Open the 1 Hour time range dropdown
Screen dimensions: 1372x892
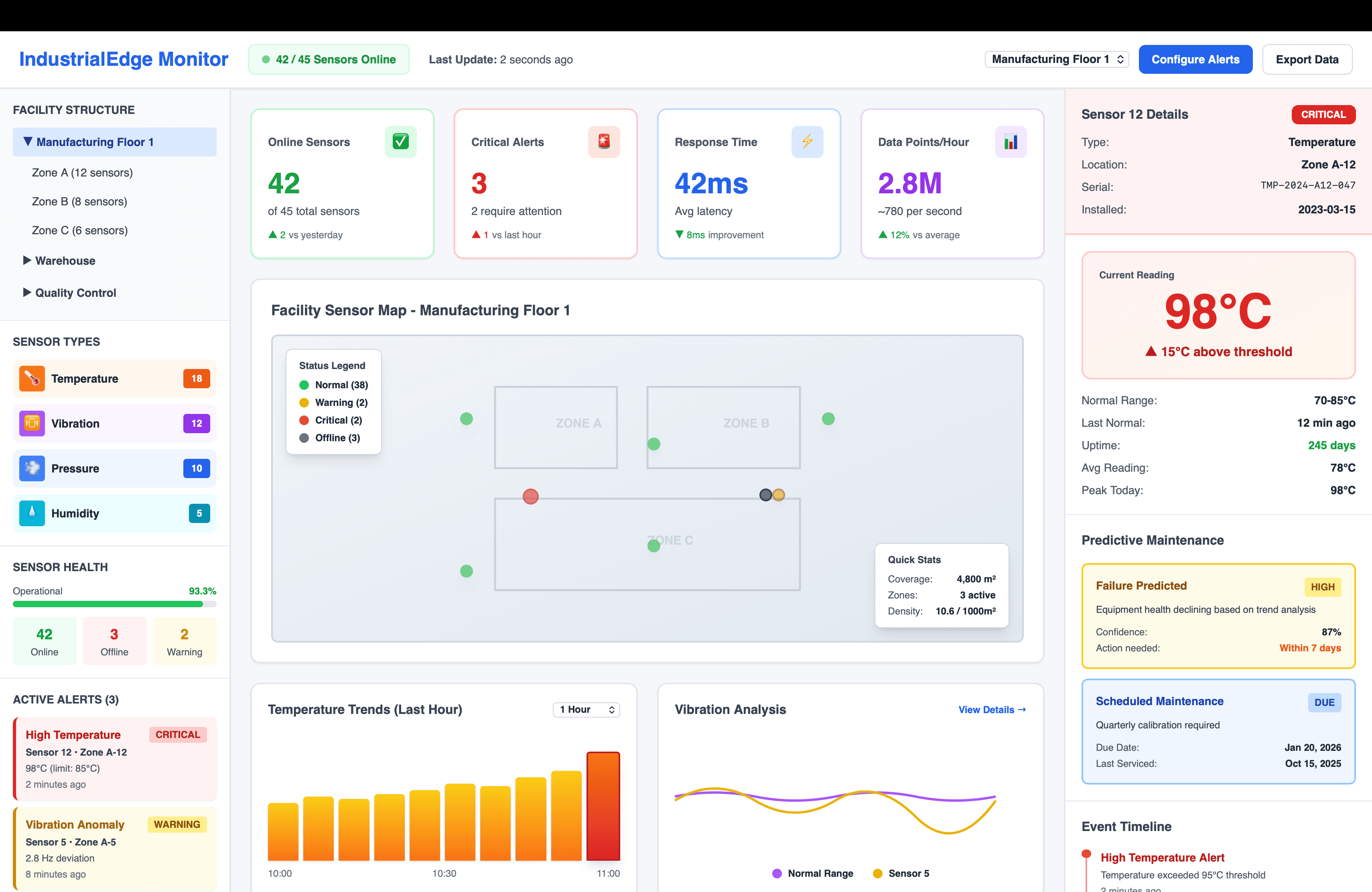click(x=586, y=710)
